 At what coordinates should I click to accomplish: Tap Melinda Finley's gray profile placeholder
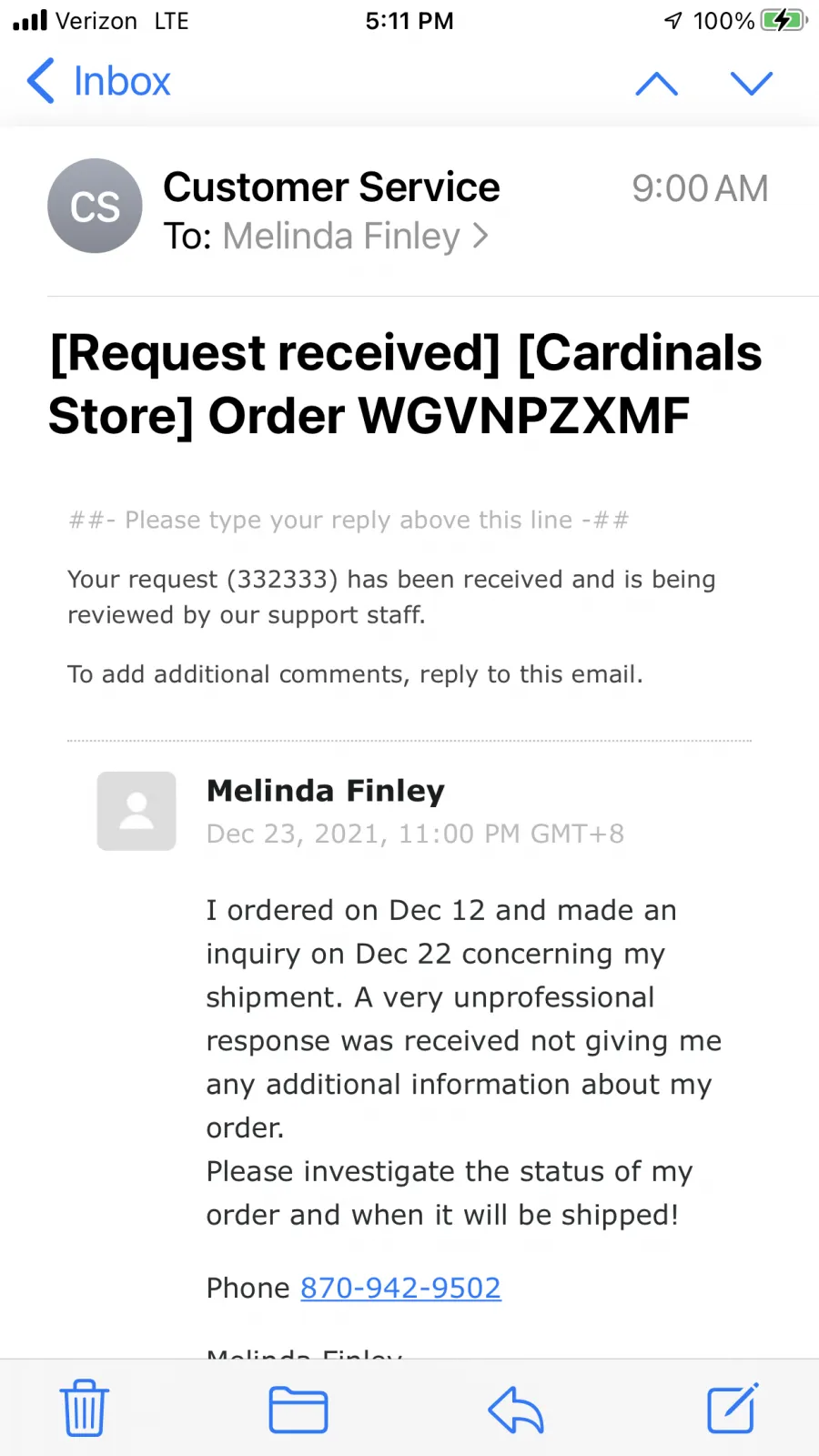136,811
